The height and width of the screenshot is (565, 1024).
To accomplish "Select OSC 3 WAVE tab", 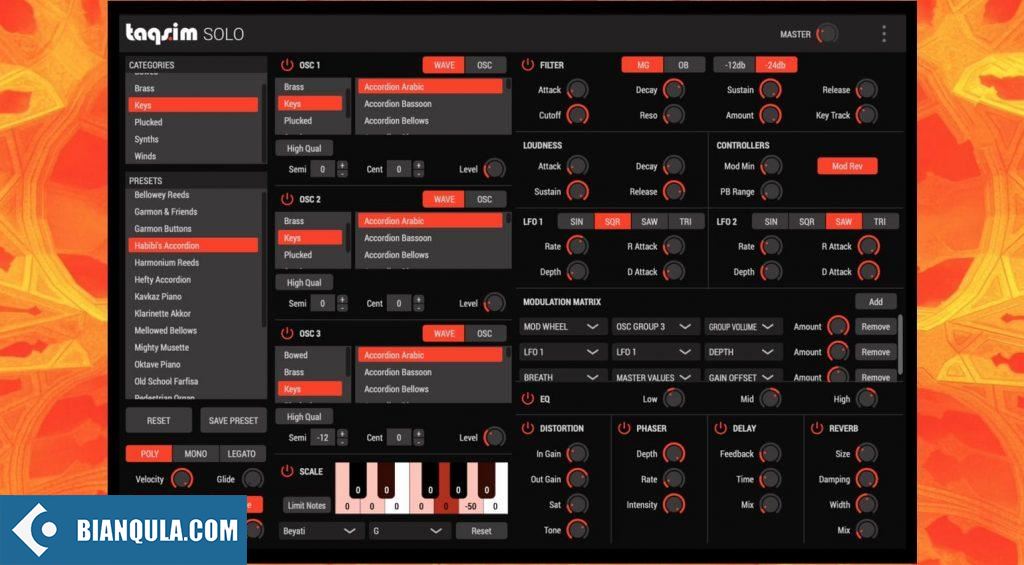I will pos(443,333).
